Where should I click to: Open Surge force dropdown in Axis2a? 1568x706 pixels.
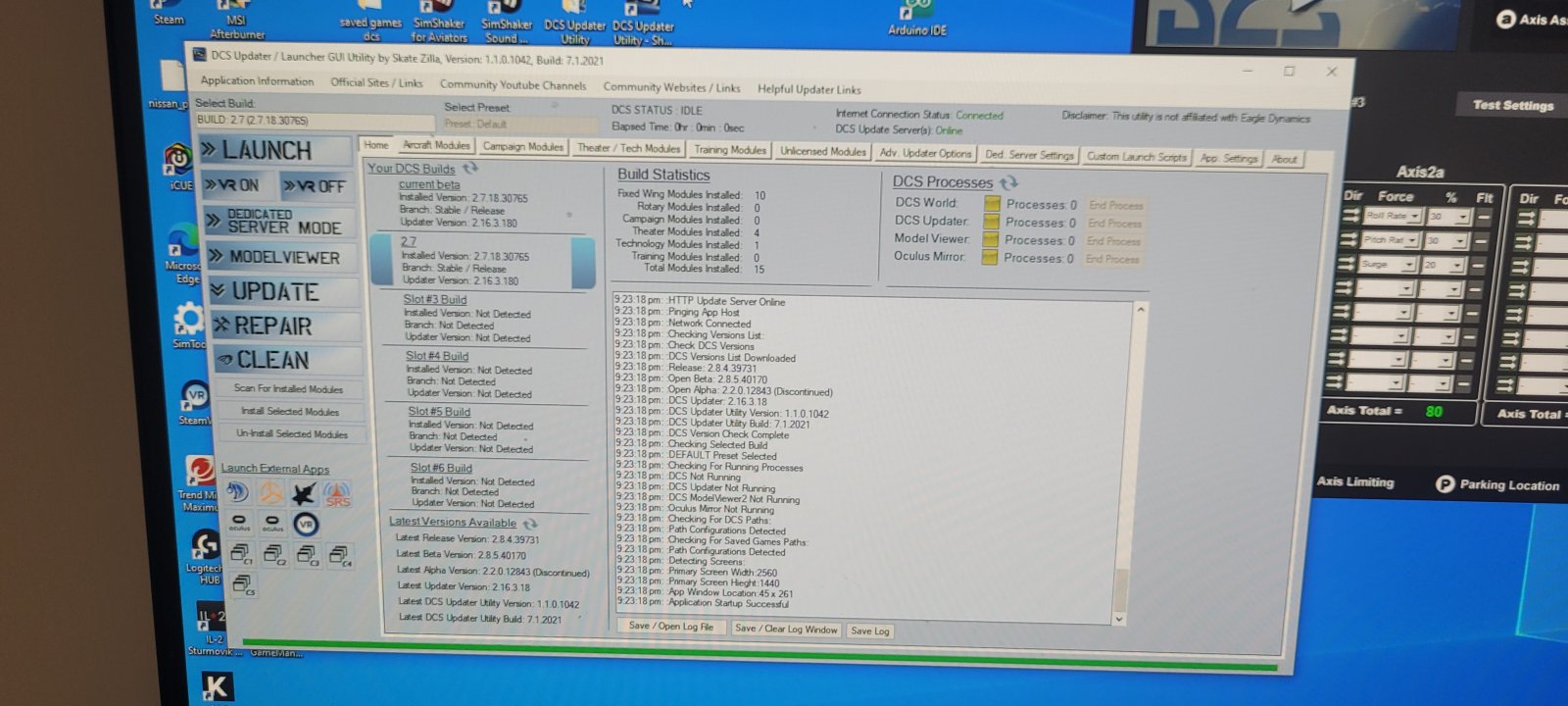point(1390,265)
